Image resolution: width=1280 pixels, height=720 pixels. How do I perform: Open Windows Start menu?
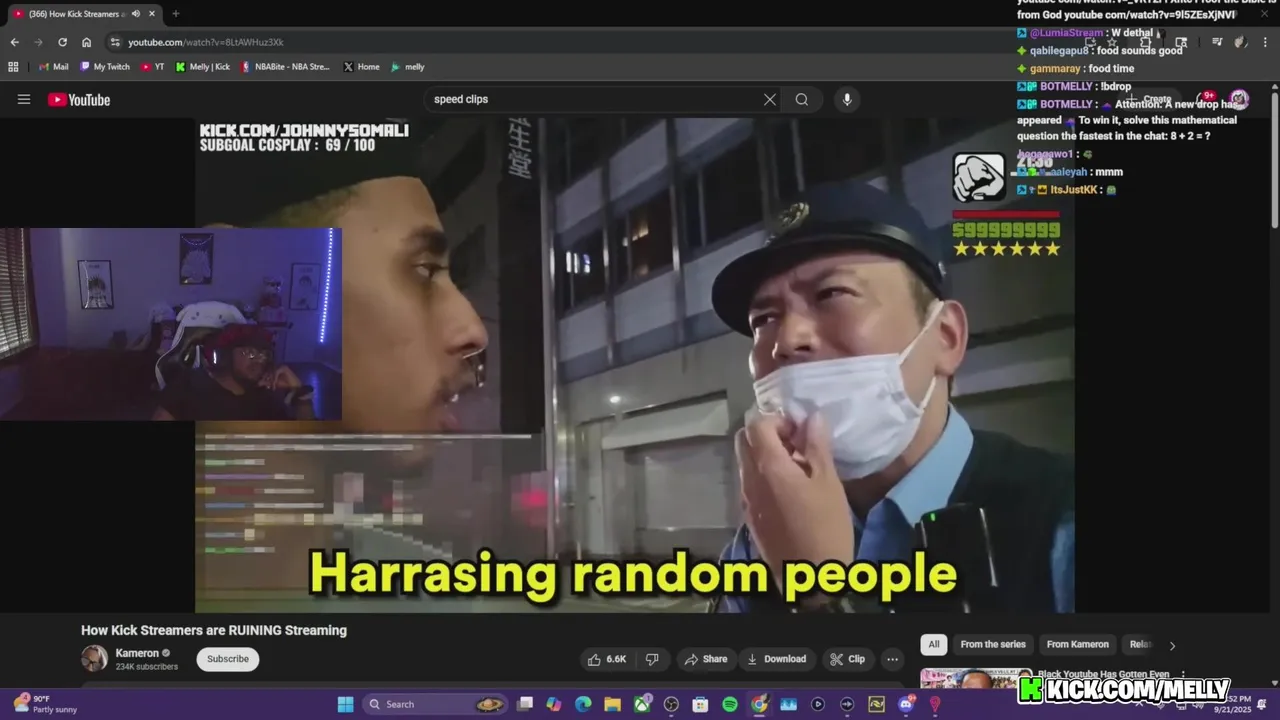(x=345, y=704)
